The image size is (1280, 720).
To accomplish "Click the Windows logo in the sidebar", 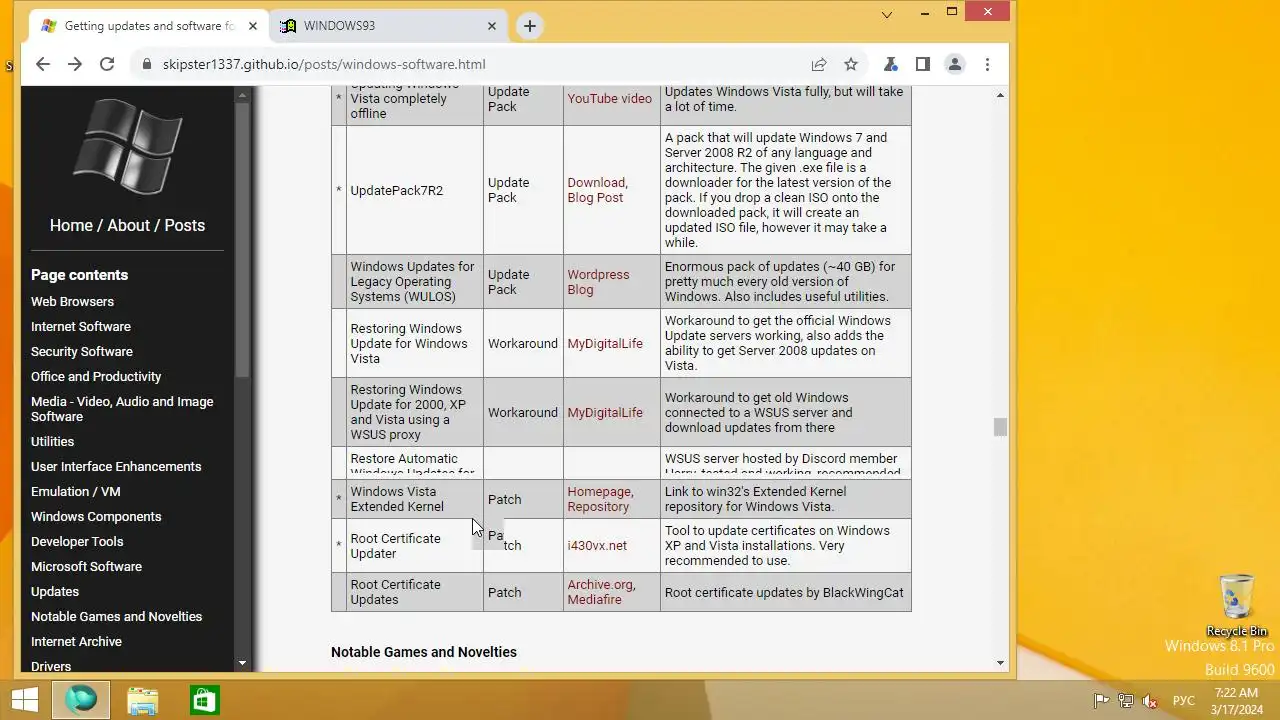I will (127, 146).
